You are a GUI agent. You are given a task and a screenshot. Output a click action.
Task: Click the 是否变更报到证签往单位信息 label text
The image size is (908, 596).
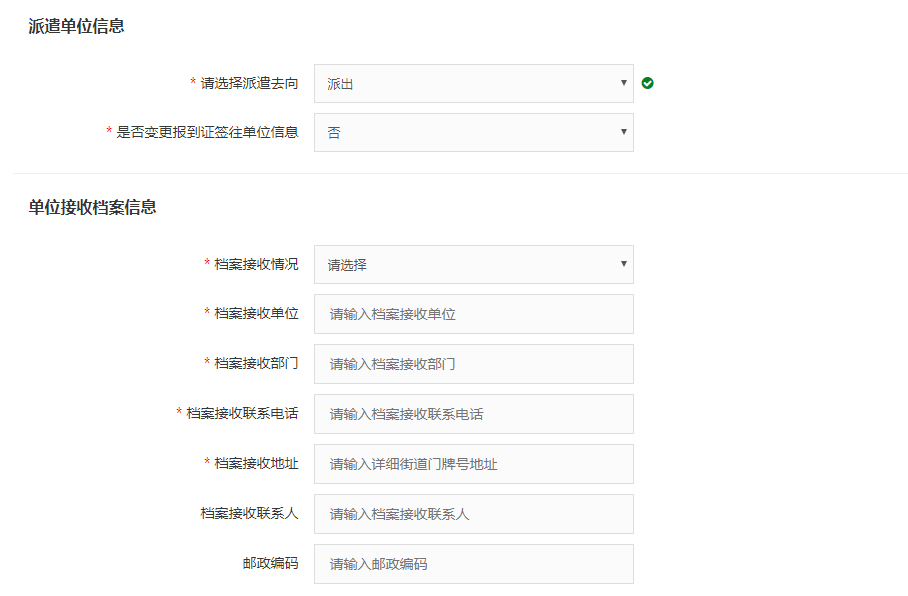click(x=207, y=131)
